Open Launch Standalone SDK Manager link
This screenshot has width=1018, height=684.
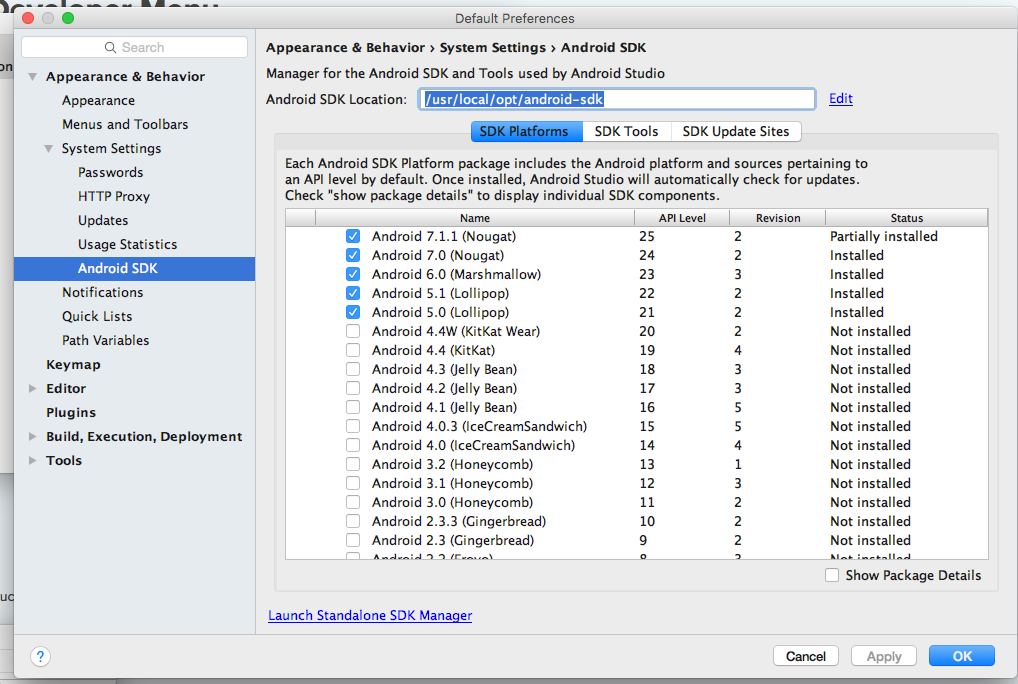pos(370,615)
